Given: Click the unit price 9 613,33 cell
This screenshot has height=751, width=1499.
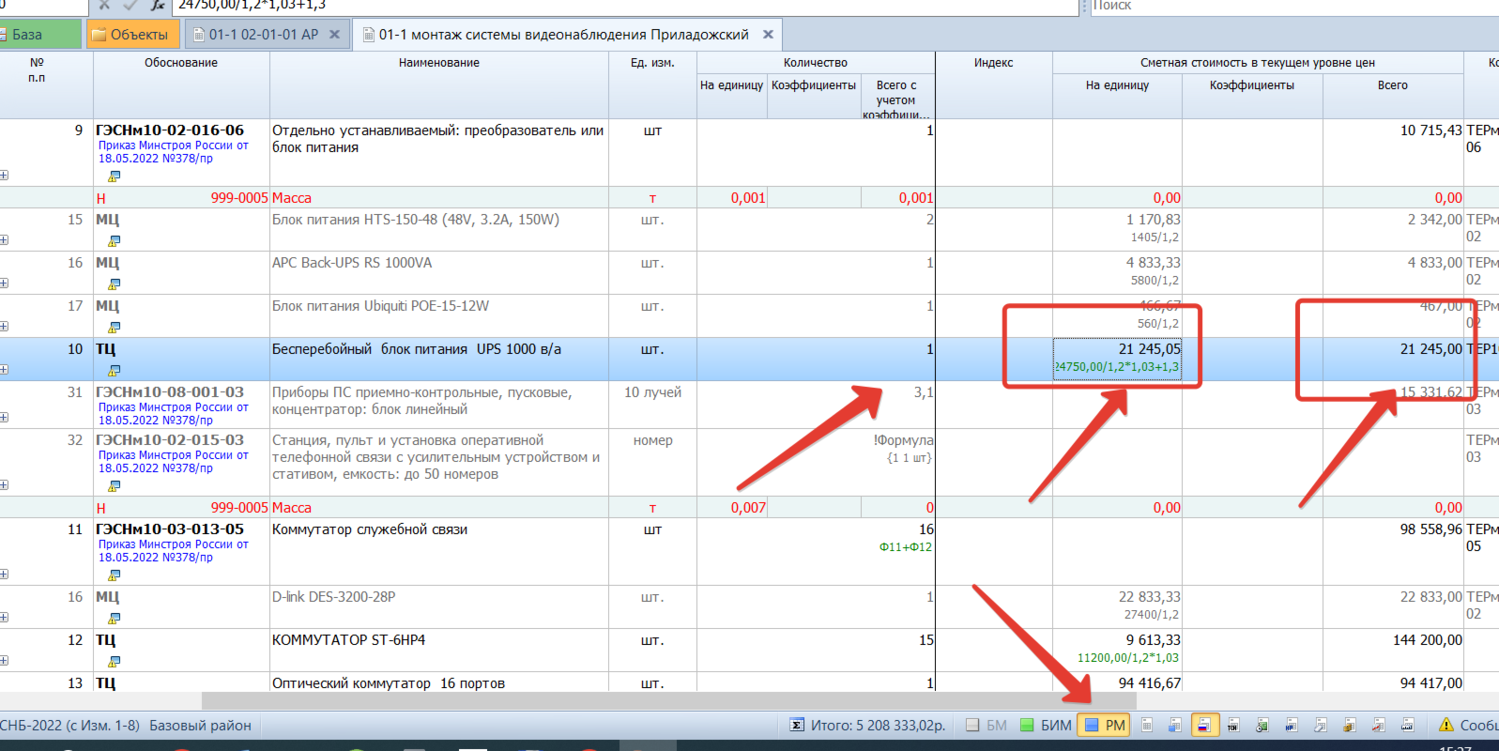Looking at the screenshot, I should [x=1117, y=650].
